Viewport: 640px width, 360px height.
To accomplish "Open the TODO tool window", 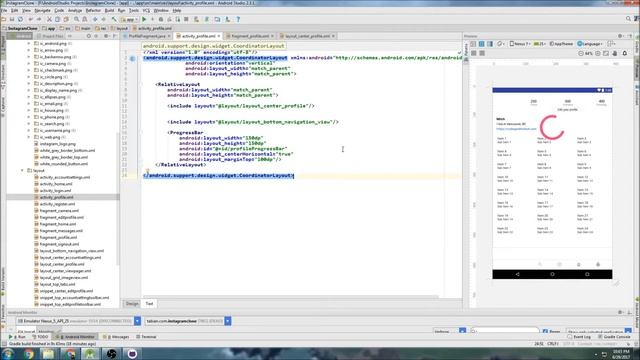I will [40, 337].
